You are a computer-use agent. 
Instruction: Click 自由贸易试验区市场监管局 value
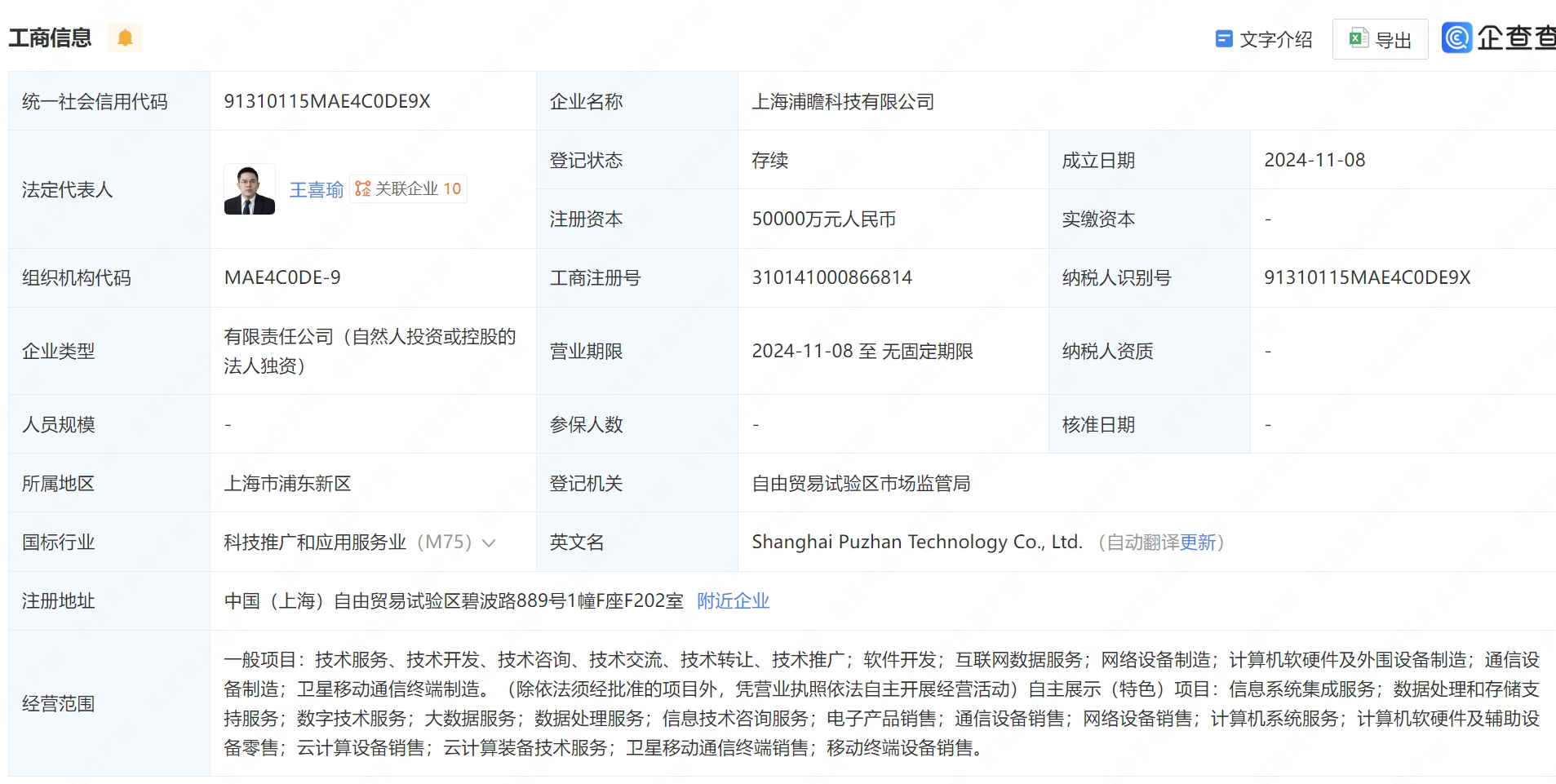861,483
